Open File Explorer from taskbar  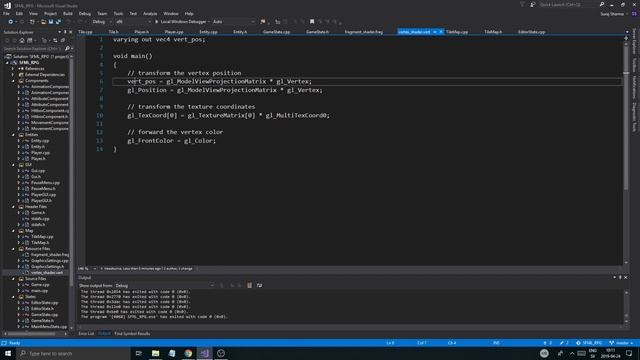(155, 353)
